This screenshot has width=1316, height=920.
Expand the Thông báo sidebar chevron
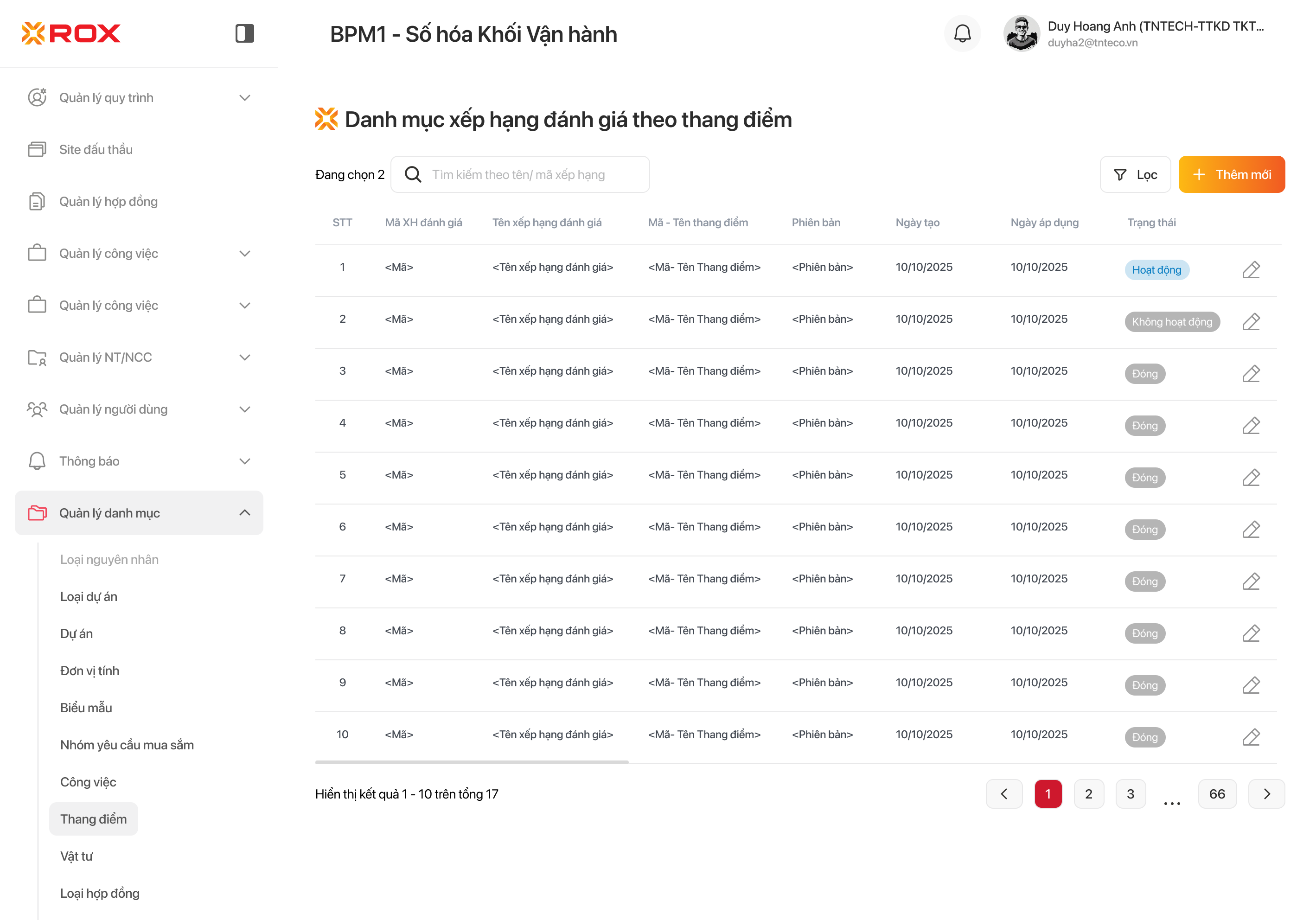245,461
